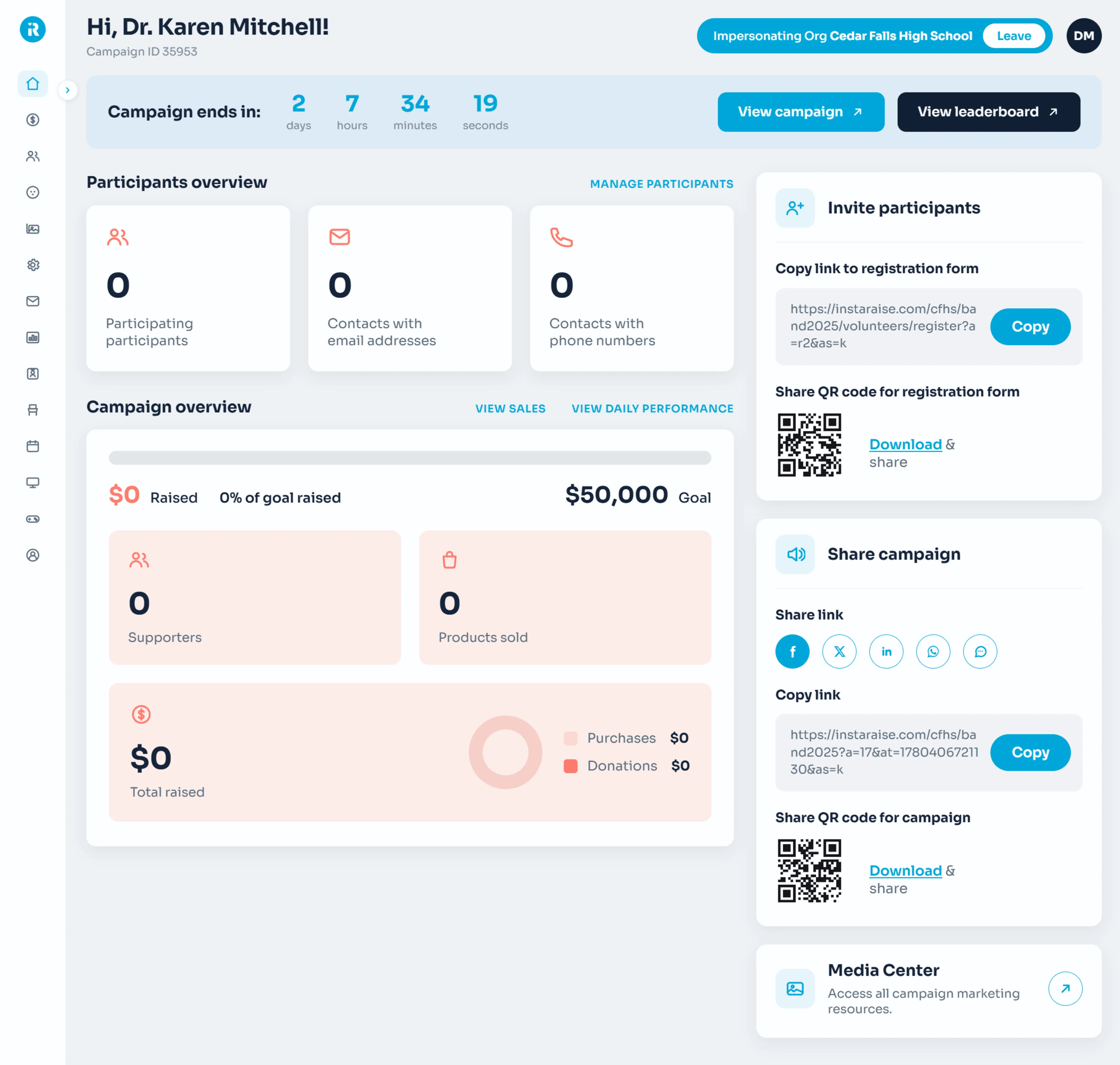This screenshot has height=1065, width=1120.
Task: Click the donut chart in Total raised
Action: point(505,752)
